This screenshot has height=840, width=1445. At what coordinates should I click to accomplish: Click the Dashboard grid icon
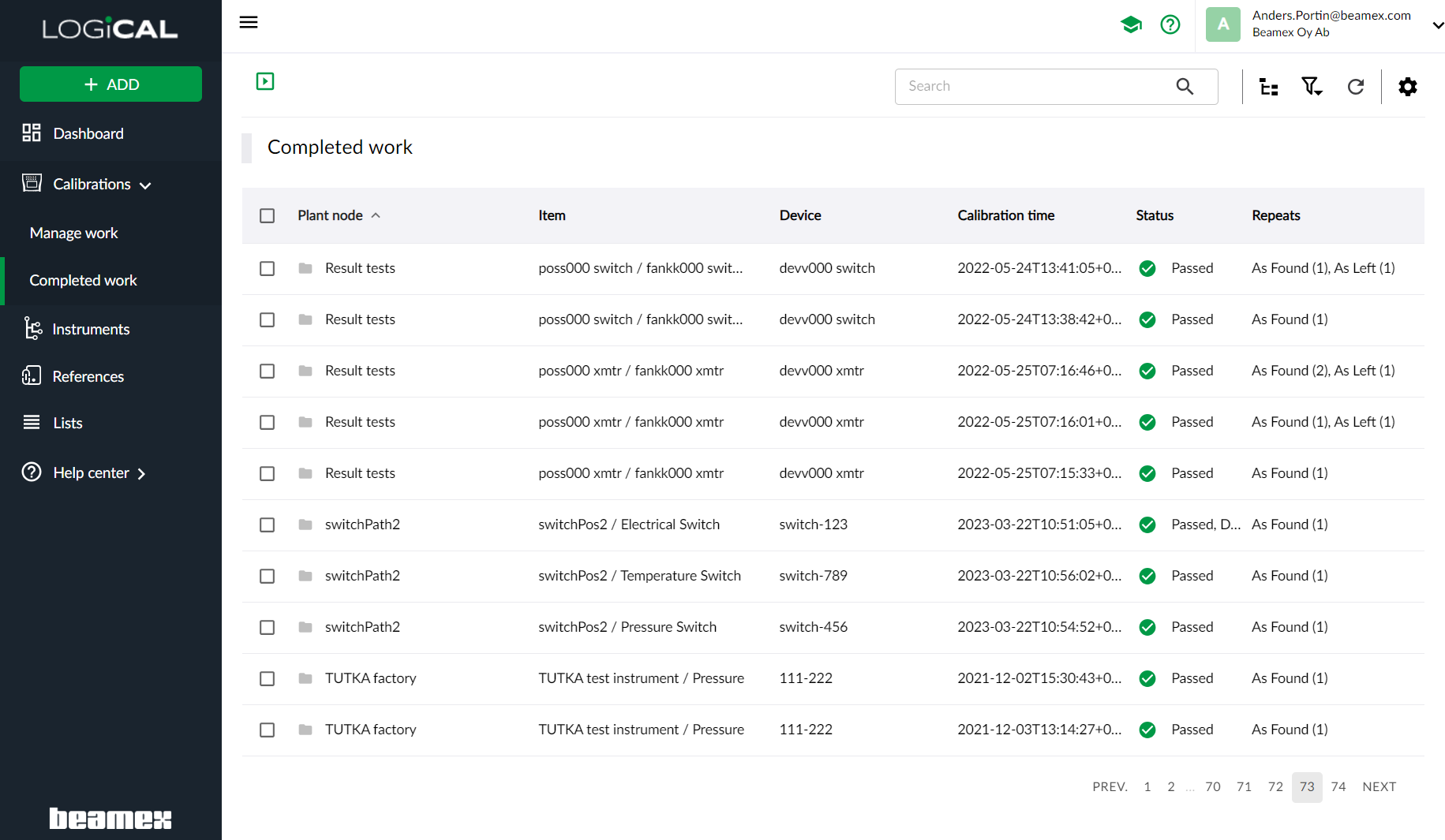click(x=32, y=133)
